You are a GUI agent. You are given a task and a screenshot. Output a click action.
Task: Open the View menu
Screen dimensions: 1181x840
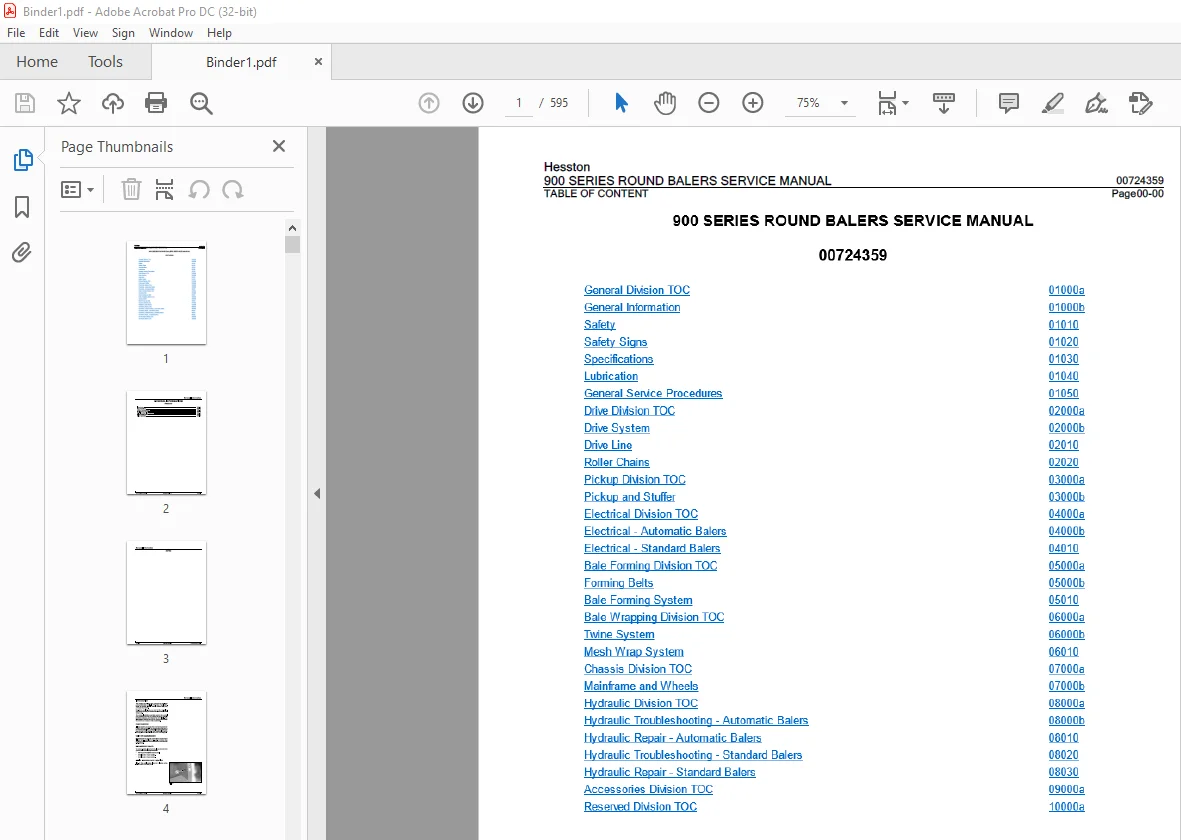(x=85, y=32)
